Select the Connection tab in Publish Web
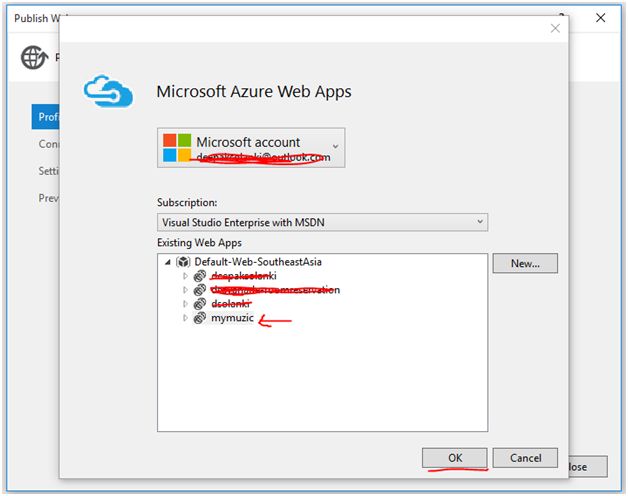Viewport: 628px width, 496px height. click(48, 144)
